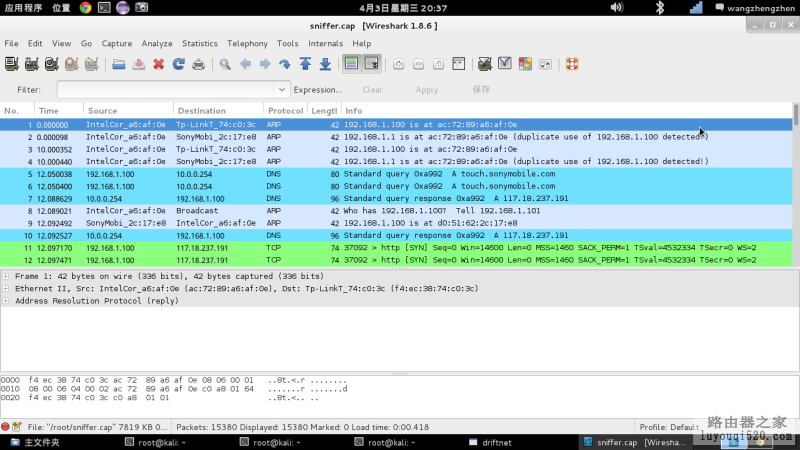Image resolution: width=800 pixels, height=450 pixels.
Task: Click the 保存 filter button
Action: (x=481, y=90)
